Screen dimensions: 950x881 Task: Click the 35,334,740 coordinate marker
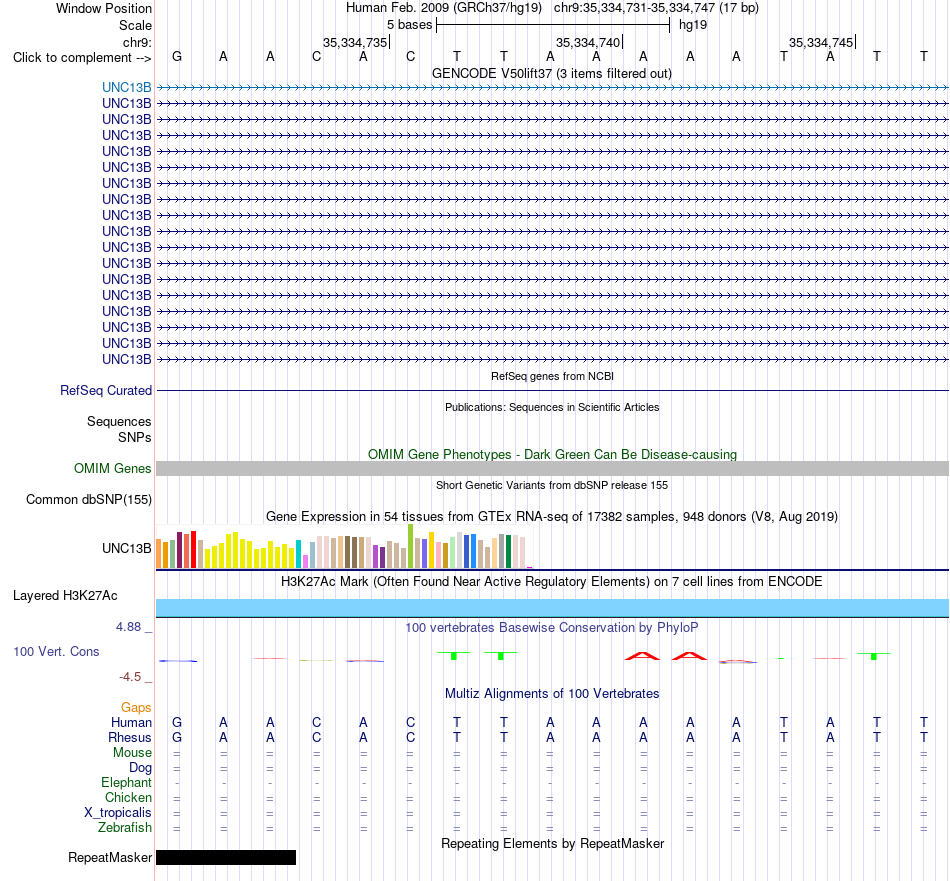[x=588, y=42]
